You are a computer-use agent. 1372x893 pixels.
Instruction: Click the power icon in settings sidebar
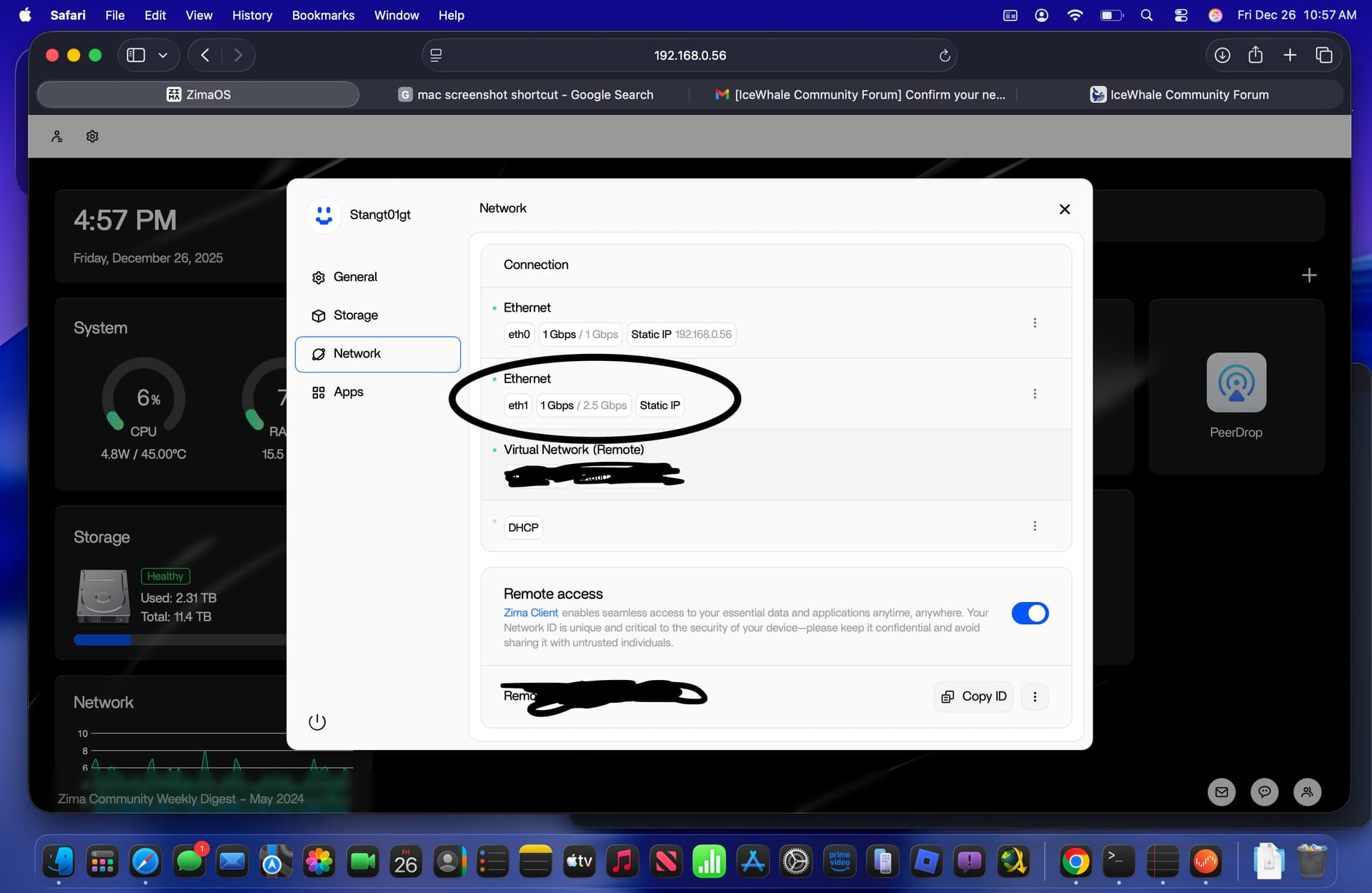[317, 722]
